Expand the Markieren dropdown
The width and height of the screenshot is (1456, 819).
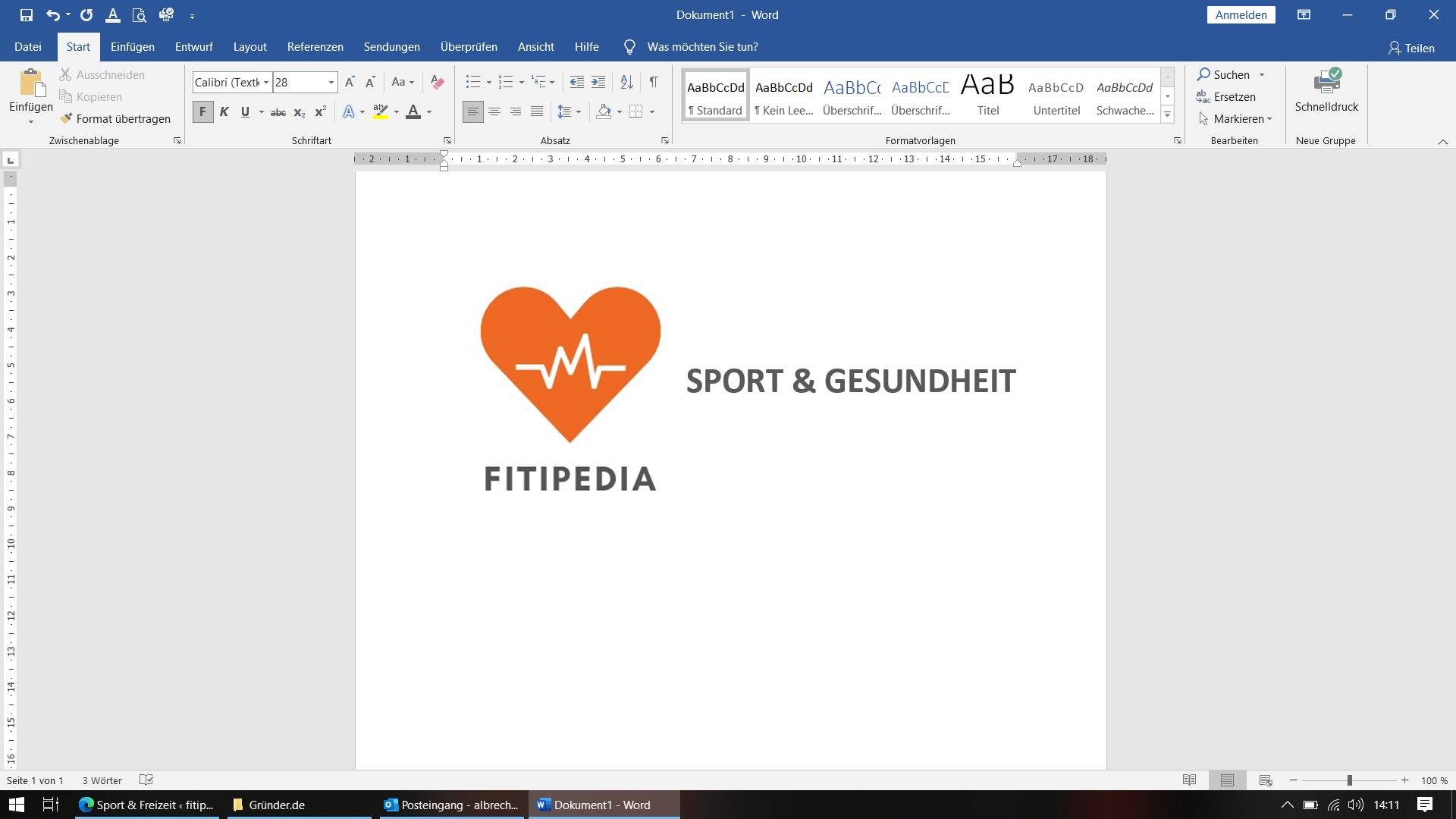[x=1269, y=119]
